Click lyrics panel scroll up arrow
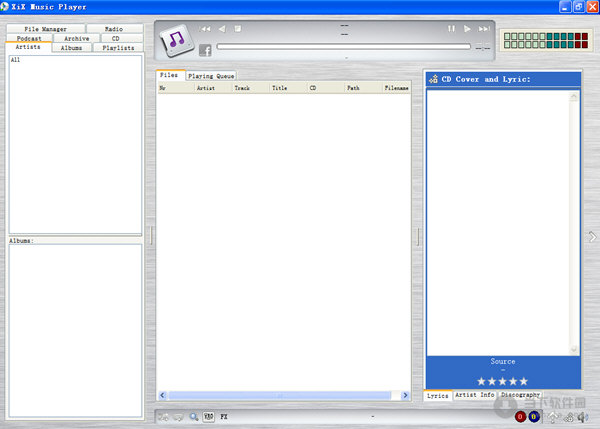Image resolution: width=600 pixels, height=429 pixels. 574,97
